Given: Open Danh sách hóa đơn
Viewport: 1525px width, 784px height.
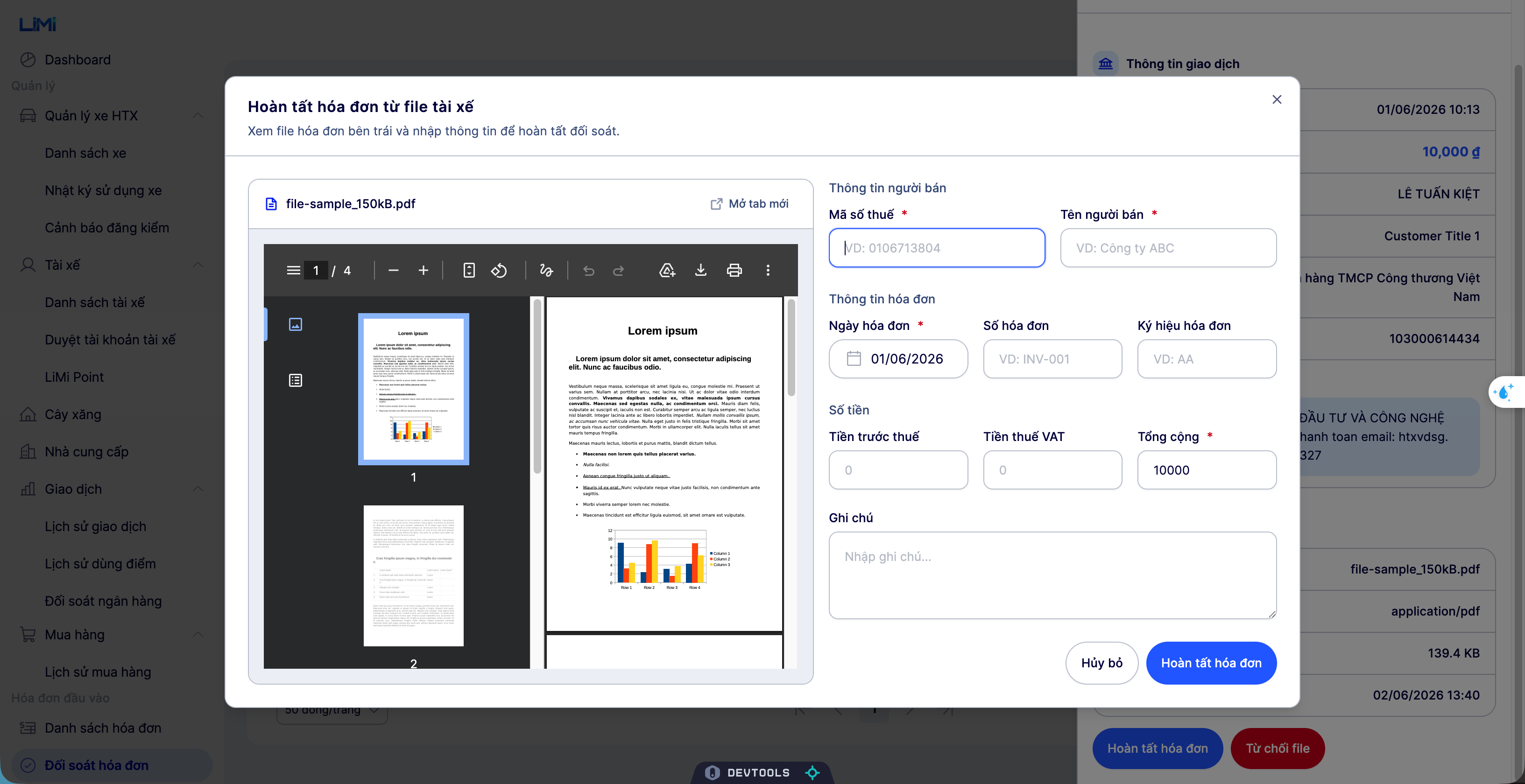Looking at the screenshot, I should 103,728.
